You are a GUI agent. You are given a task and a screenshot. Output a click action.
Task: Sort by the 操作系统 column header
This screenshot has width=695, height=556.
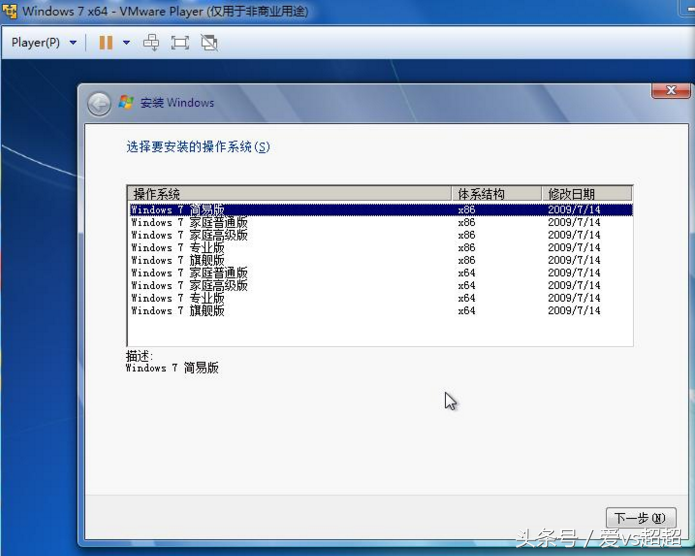point(290,194)
